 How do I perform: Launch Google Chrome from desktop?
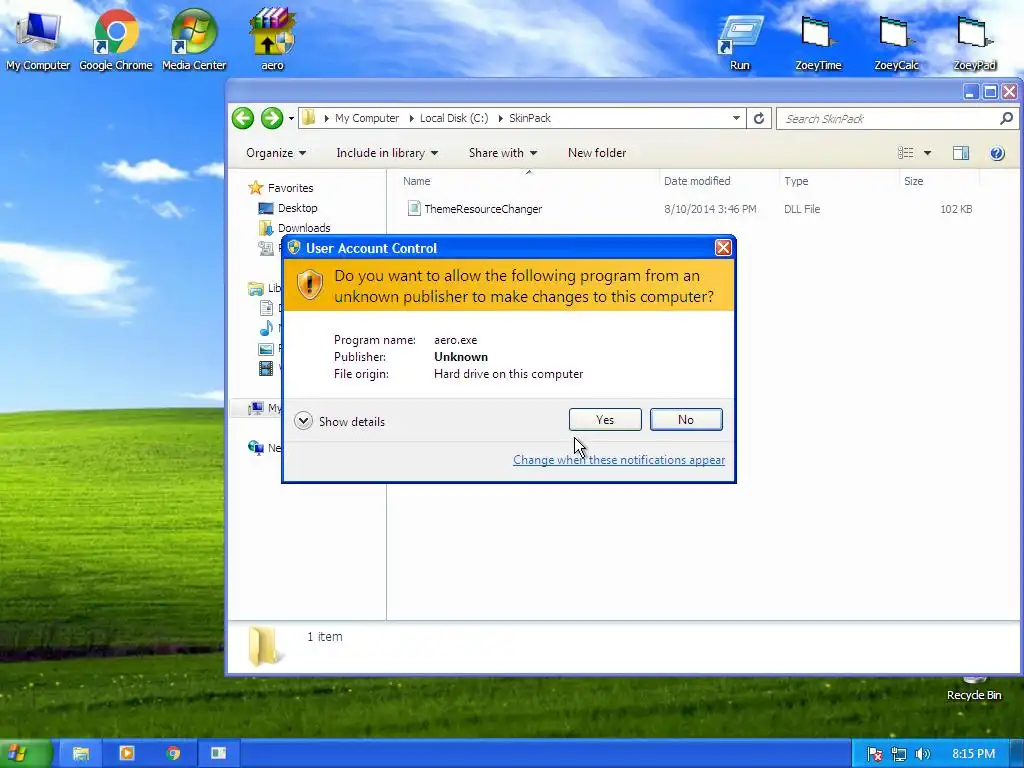coord(116,38)
